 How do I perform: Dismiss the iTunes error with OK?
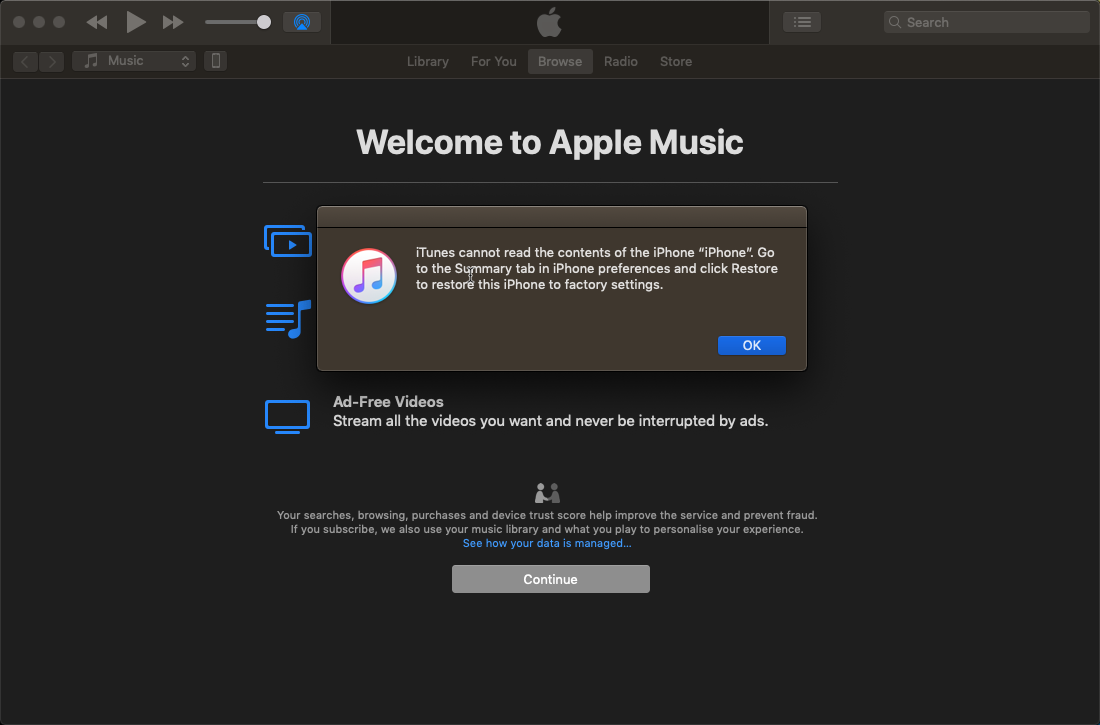[x=751, y=345]
